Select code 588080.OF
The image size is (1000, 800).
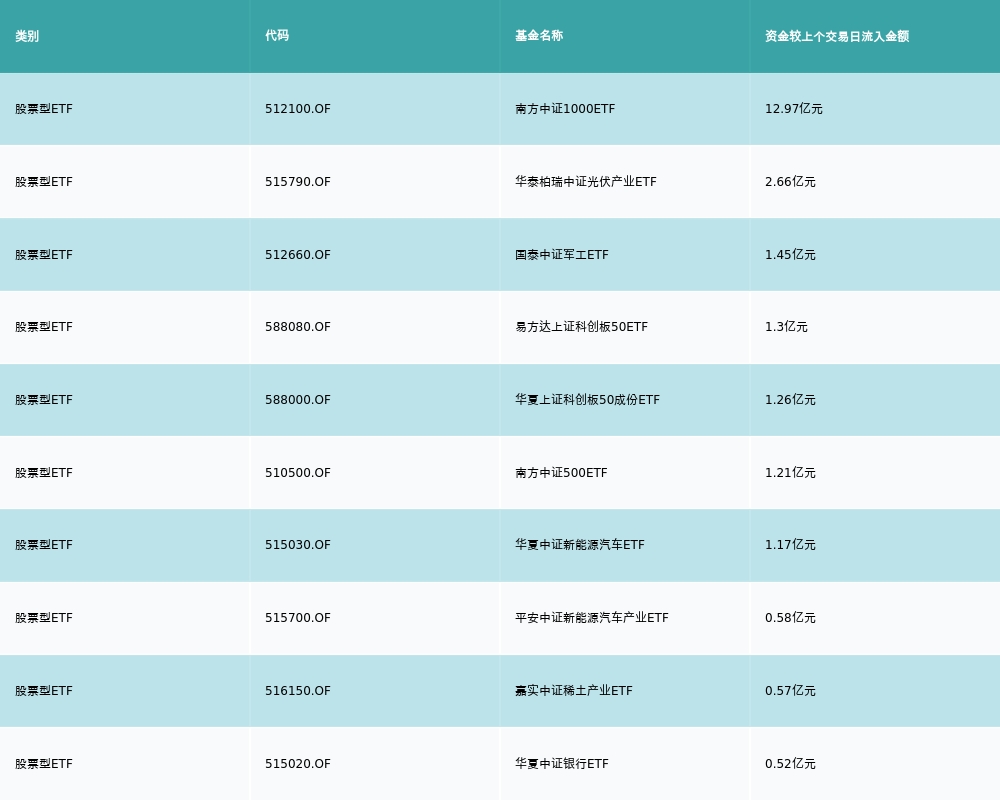[x=298, y=327]
